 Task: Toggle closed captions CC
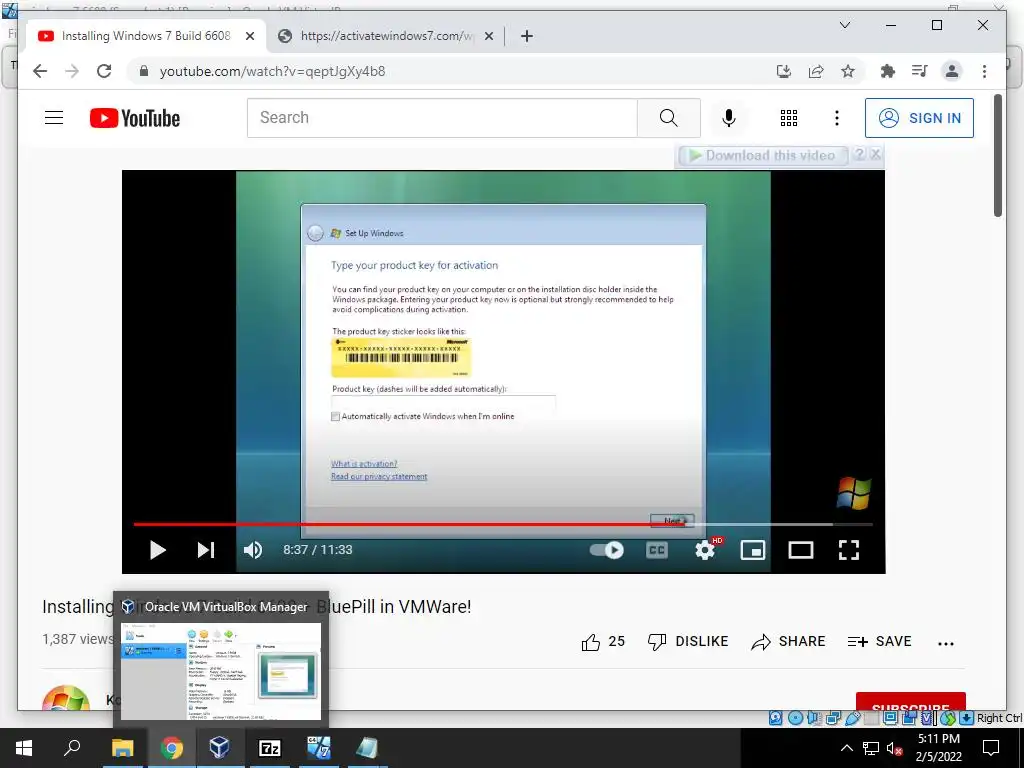(656, 550)
